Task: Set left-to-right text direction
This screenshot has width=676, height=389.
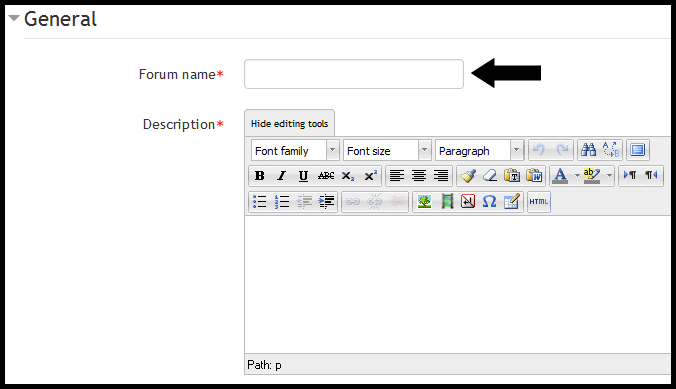Action: tap(629, 175)
